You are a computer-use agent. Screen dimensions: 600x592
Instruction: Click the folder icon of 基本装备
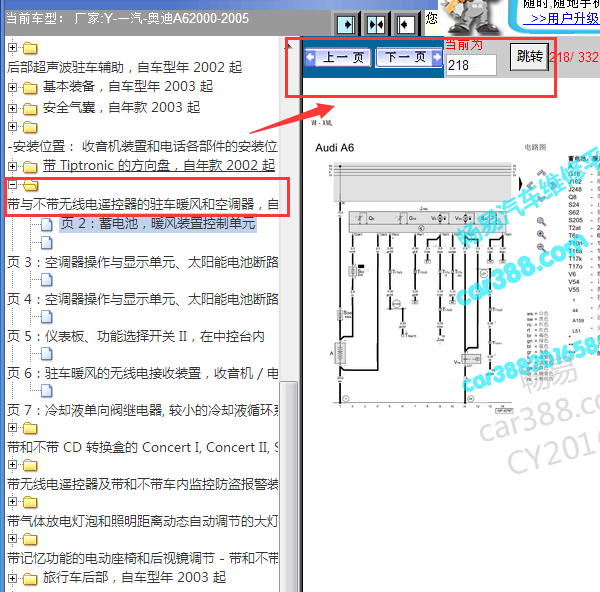pyautogui.click(x=30, y=88)
